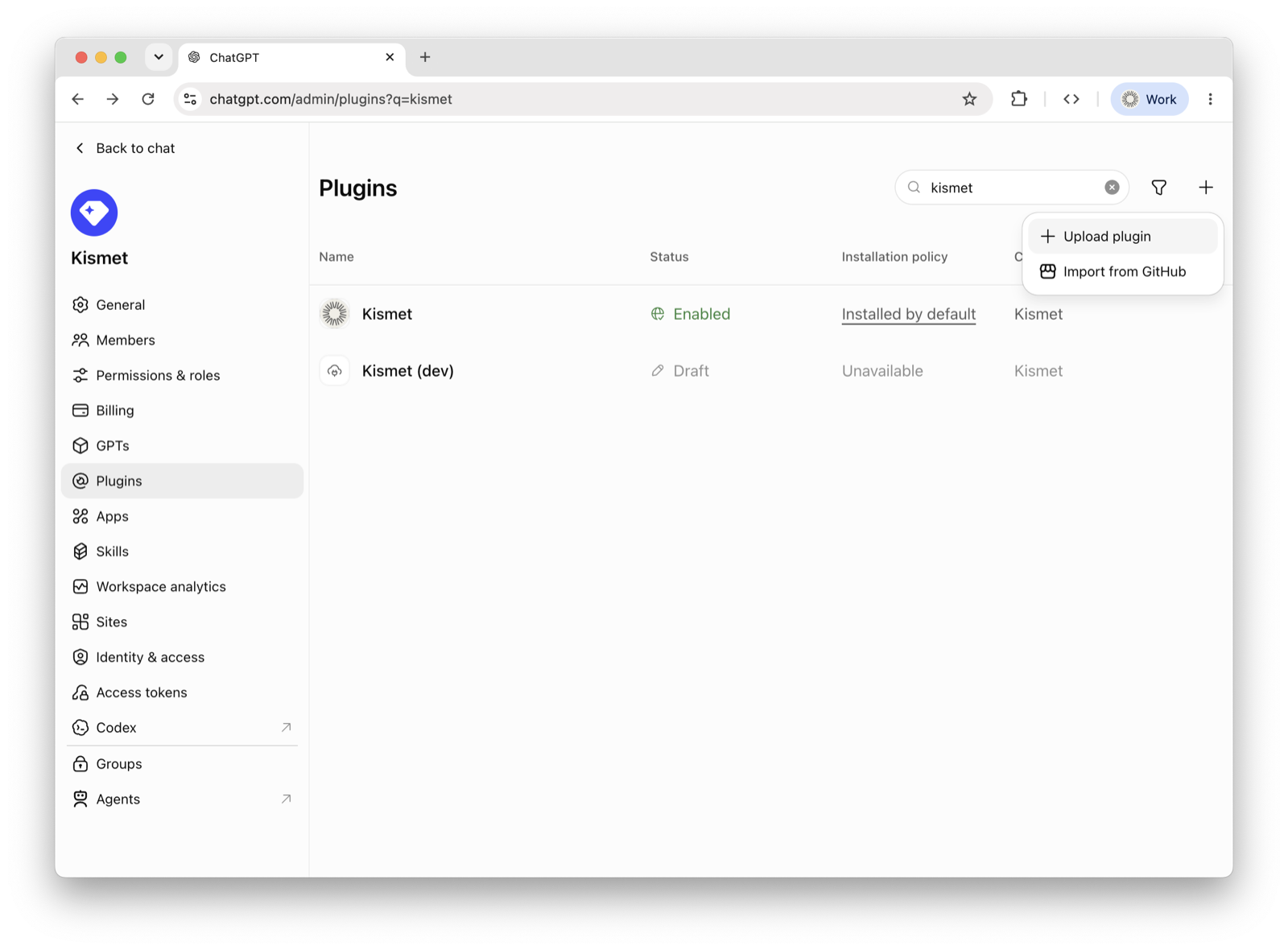This screenshot has width=1288, height=950.
Task: Click the Unavailable installation policy text
Action: click(882, 371)
